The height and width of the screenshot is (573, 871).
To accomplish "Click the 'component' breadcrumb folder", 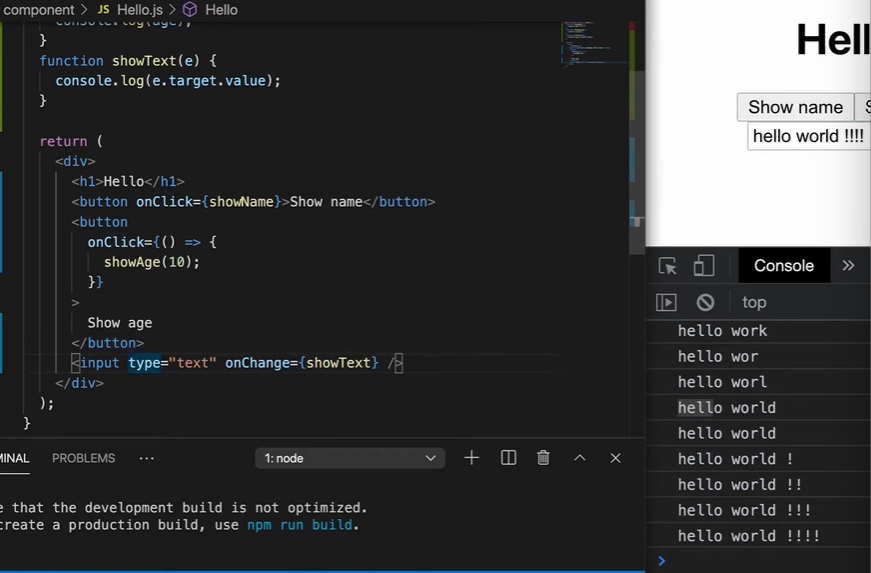I will click(38, 10).
